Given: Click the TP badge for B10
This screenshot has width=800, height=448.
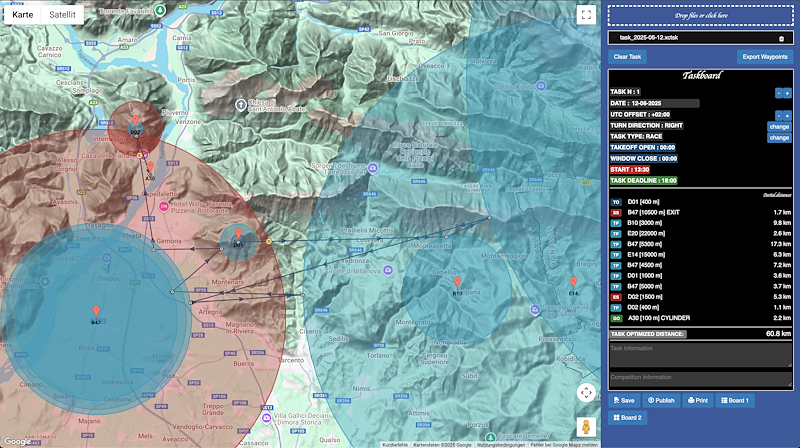Looking at the screenshot, I should (616, 223).
